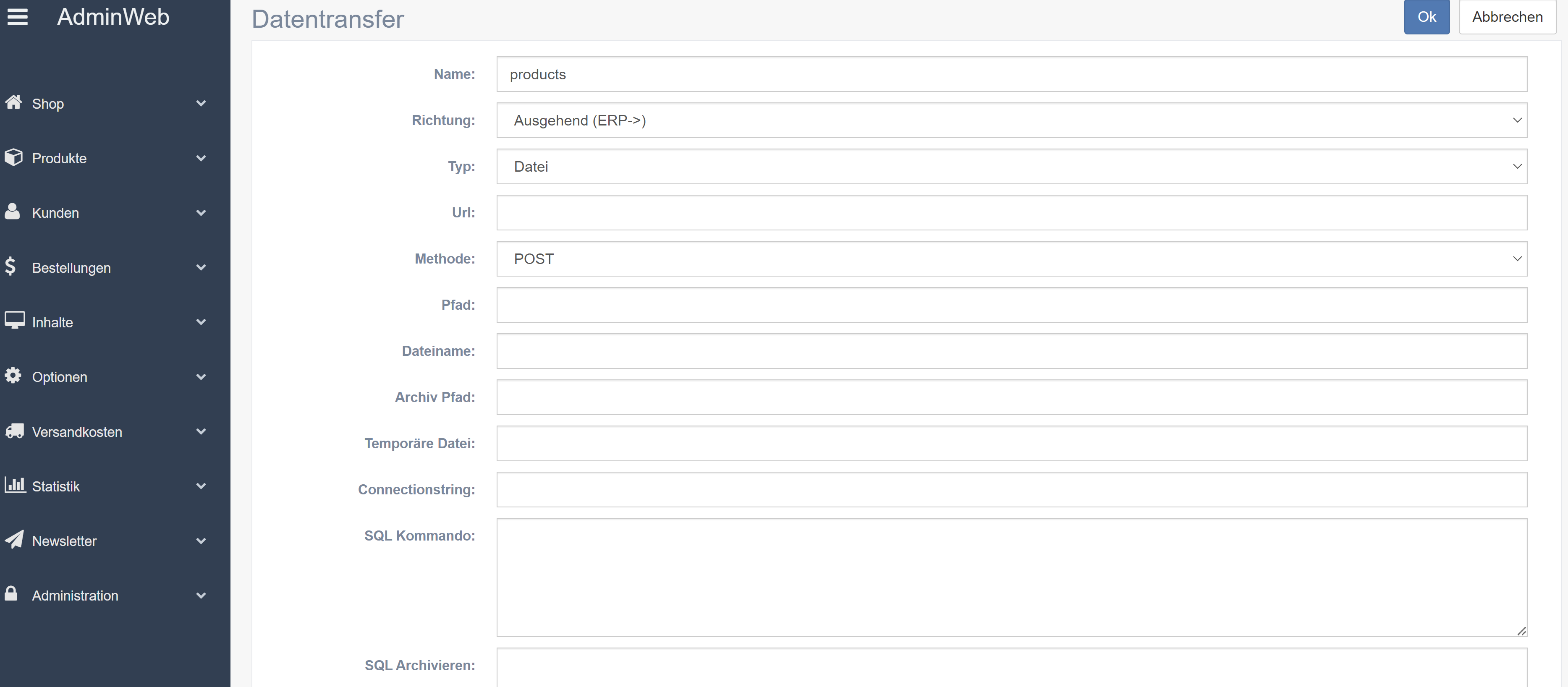
Task: Focus the Pfad input field
Action: tap(1012, 305)
